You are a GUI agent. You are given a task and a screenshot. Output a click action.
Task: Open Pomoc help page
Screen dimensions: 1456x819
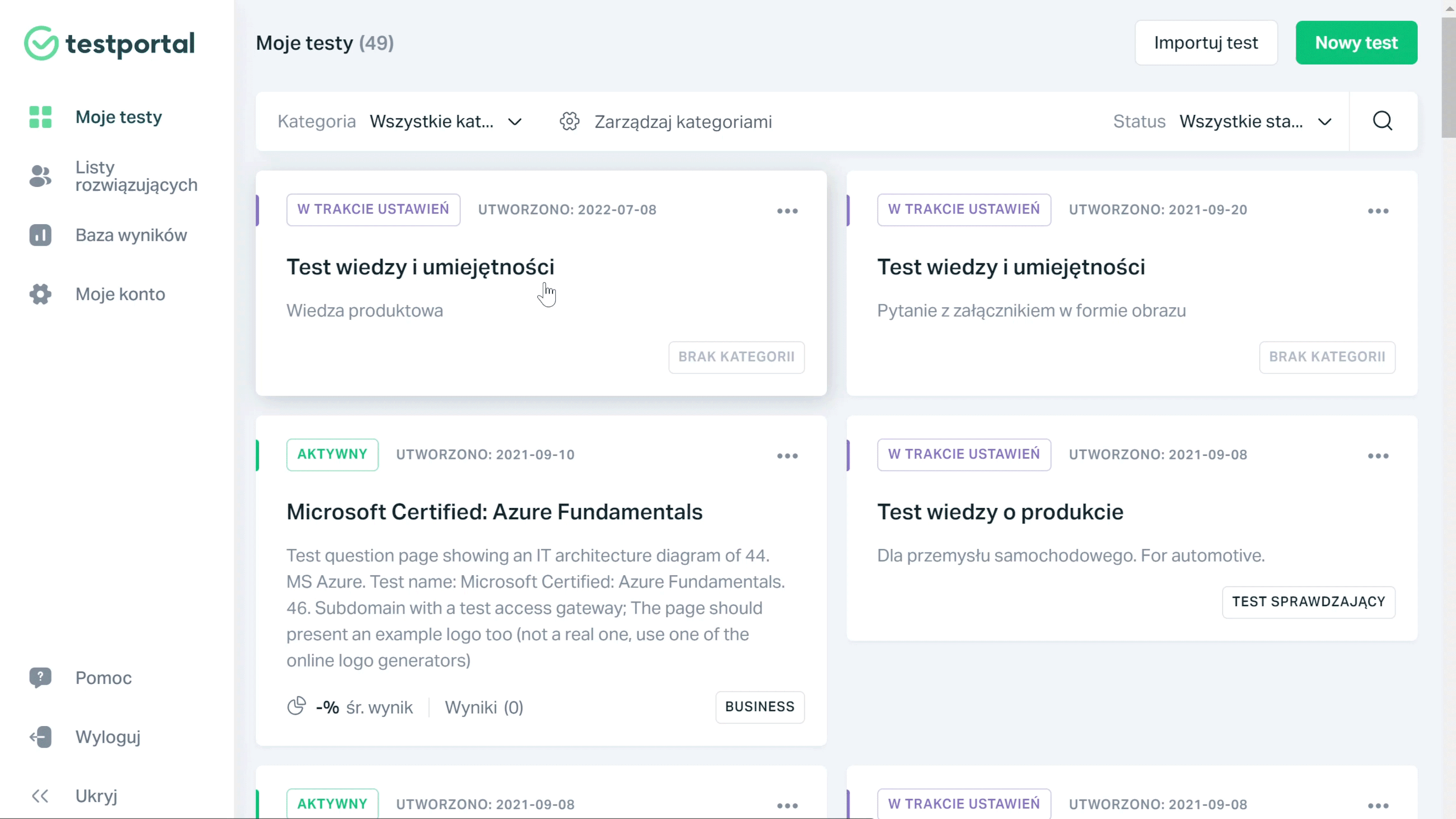(x=104, y=678)
